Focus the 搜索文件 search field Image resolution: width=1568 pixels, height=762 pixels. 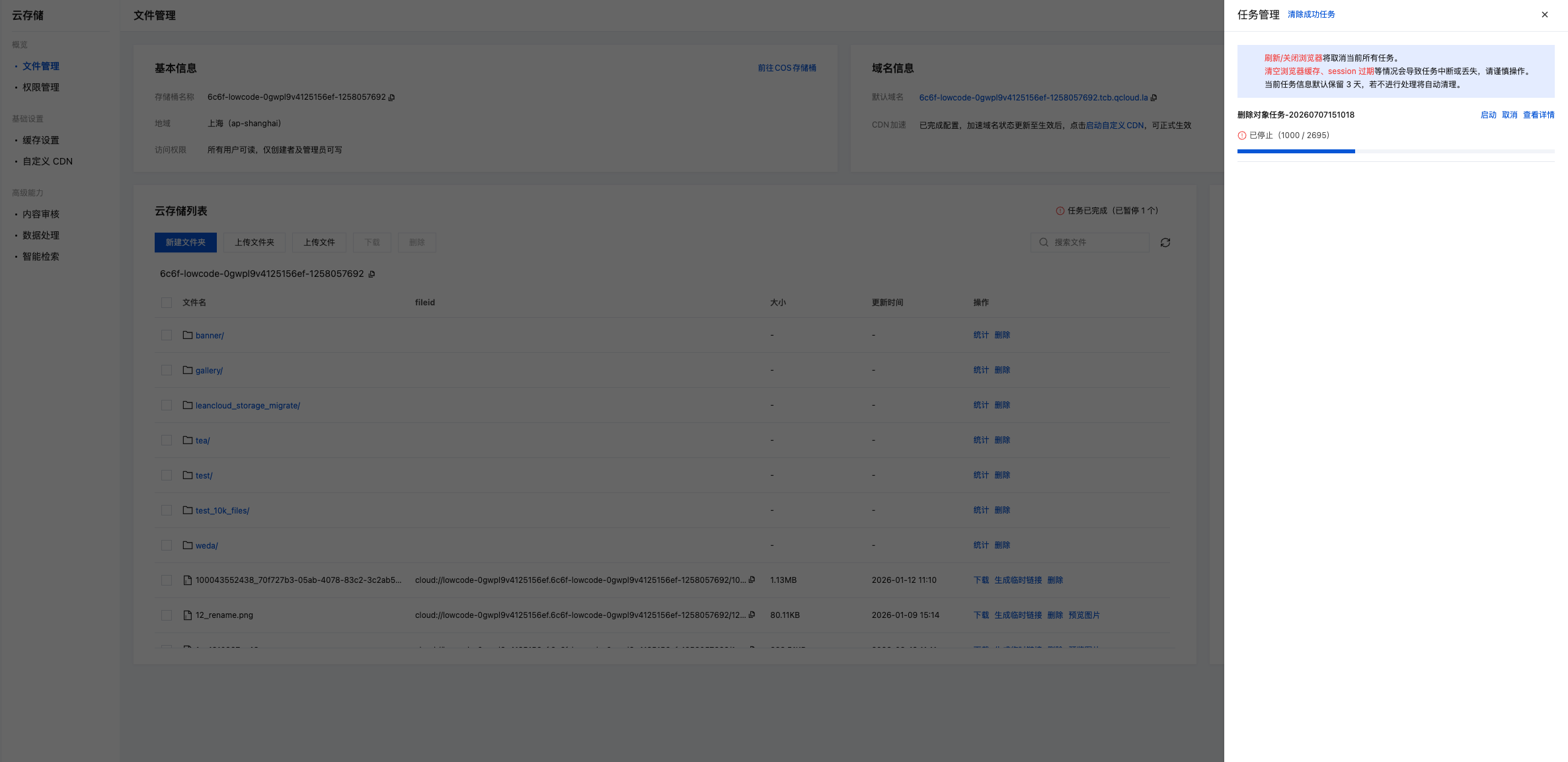[1090, 243]
